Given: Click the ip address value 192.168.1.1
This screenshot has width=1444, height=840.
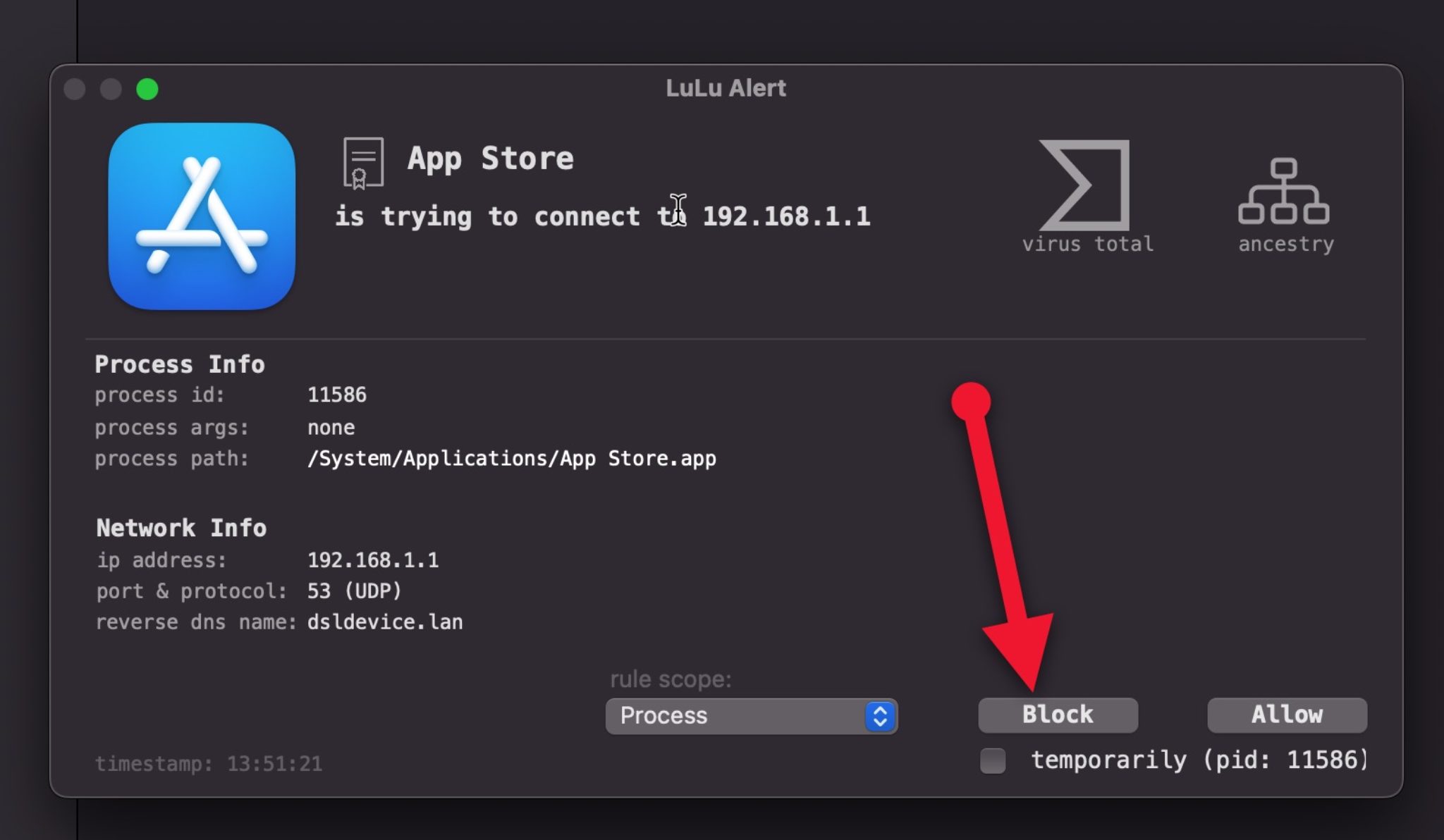Looking at the screenshot, I should point(373,560).
